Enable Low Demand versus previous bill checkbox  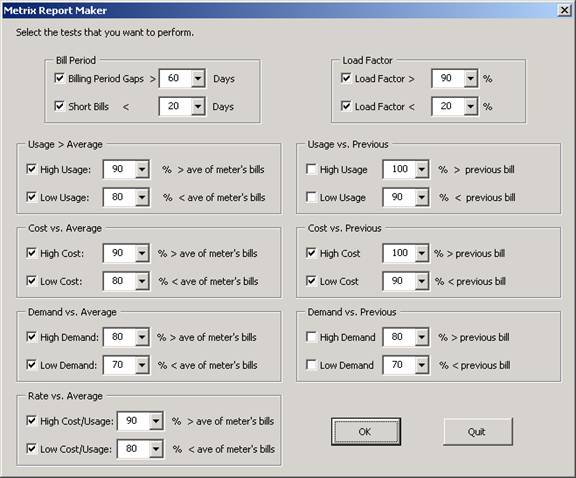click(311, 365)
